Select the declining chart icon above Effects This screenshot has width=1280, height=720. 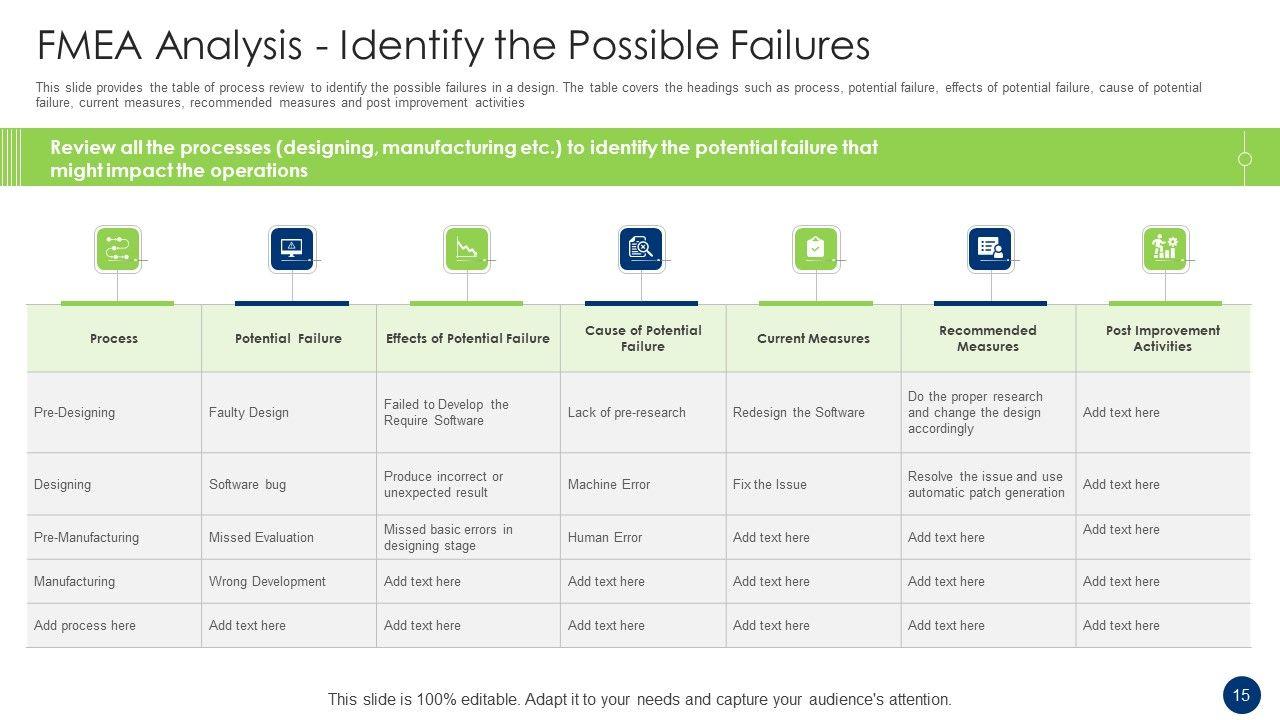(x=467, y=249)
